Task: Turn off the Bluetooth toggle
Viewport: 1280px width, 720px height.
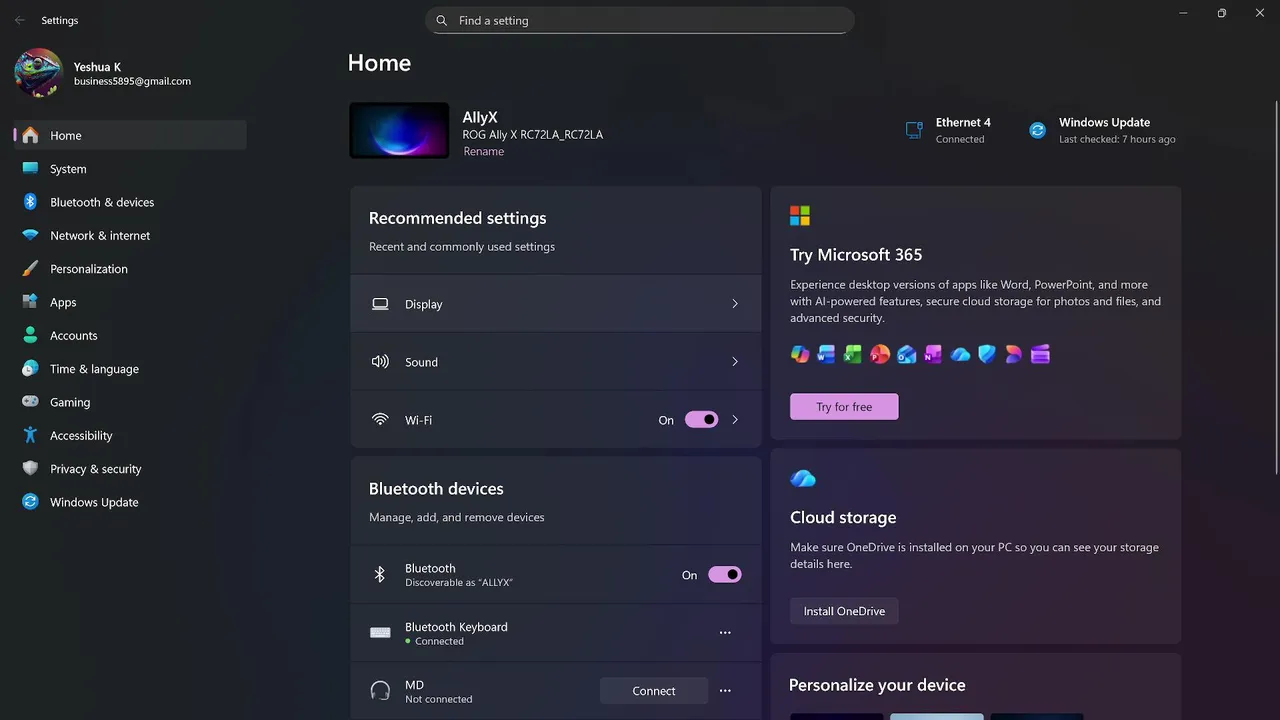Action: tap(725, 575)
